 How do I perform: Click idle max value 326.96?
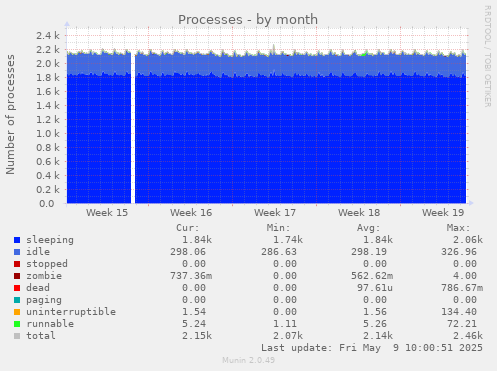click(459, 252)
